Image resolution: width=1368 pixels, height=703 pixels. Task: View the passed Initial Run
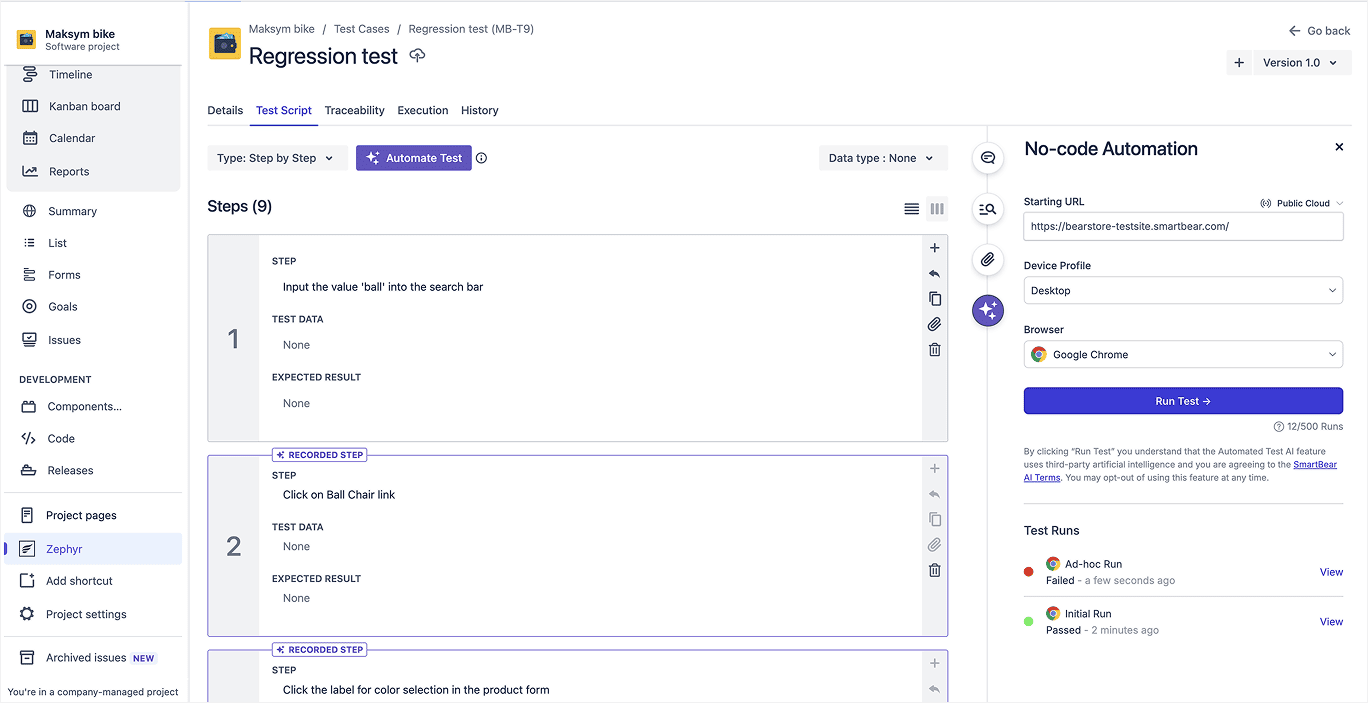click(1331, 622)
